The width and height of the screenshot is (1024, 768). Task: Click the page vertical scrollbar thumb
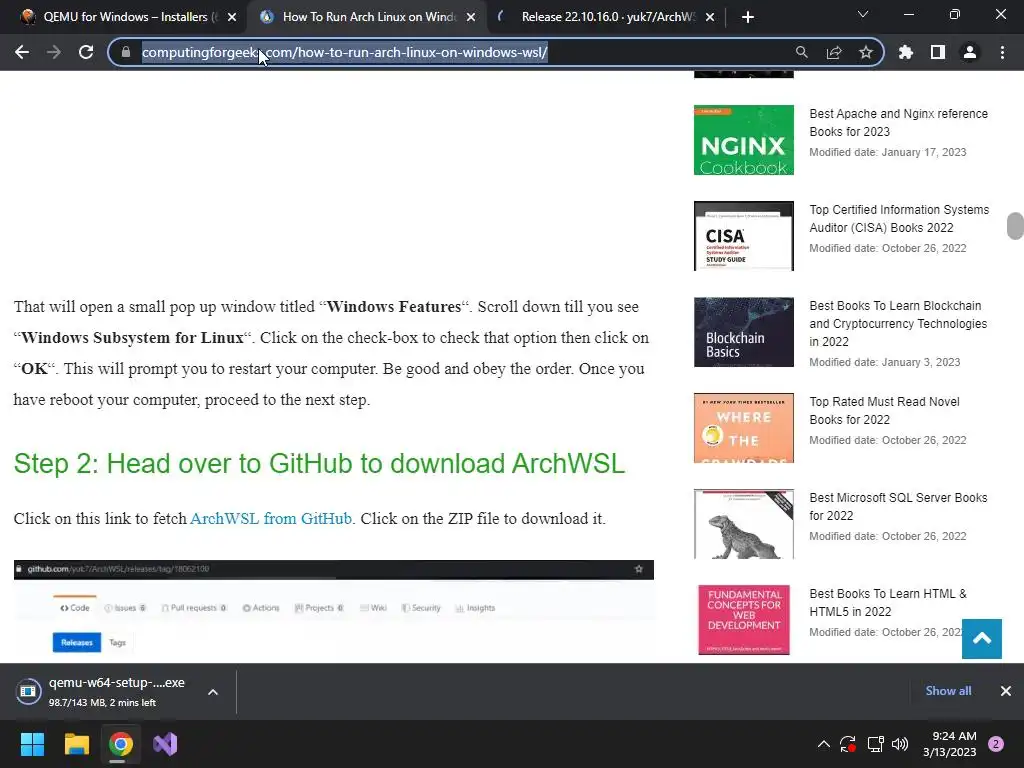(x=1015, y=226)
